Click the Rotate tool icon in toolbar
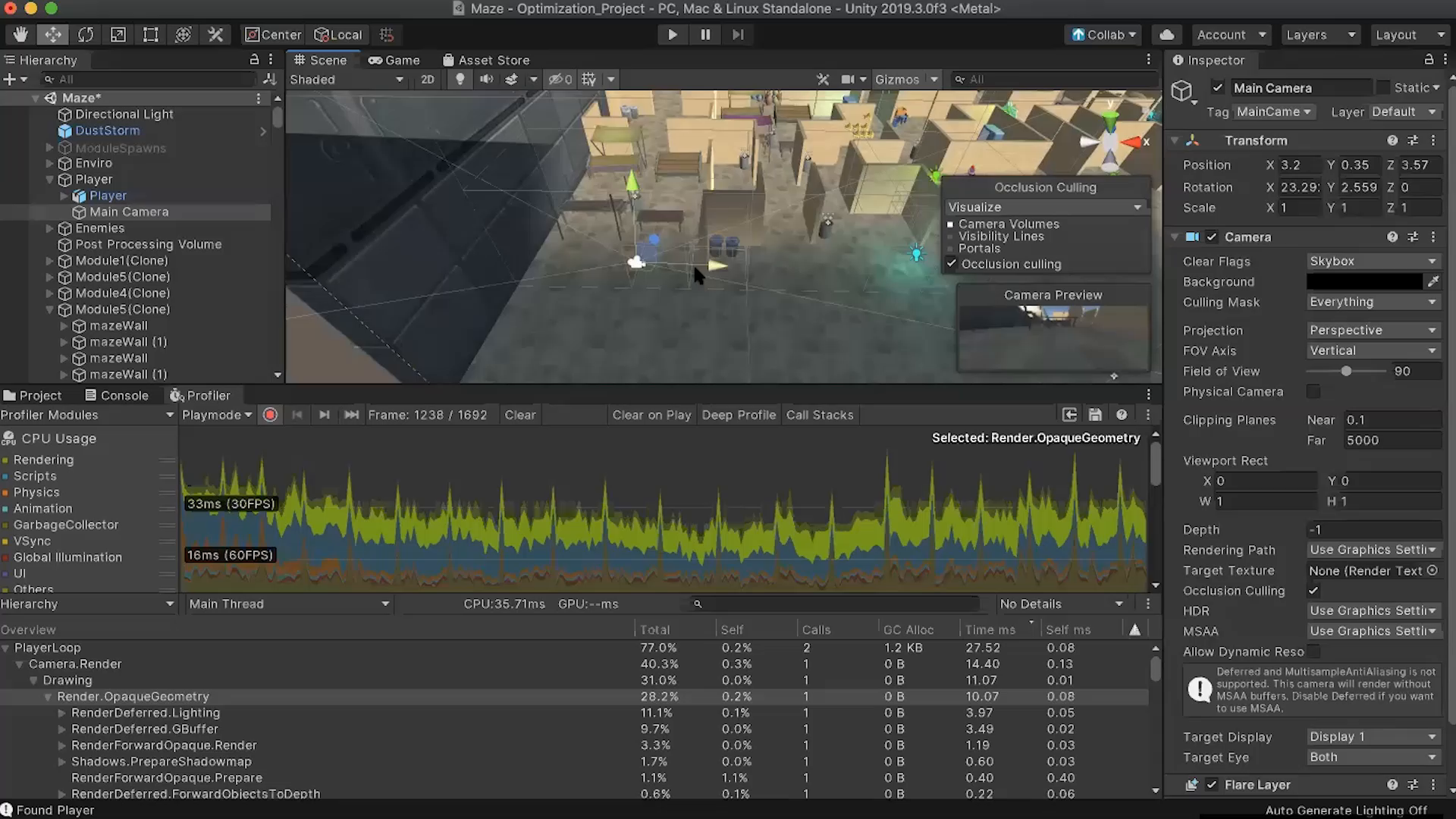Viewport: 1456px width, 819px height. pos(86,34)
